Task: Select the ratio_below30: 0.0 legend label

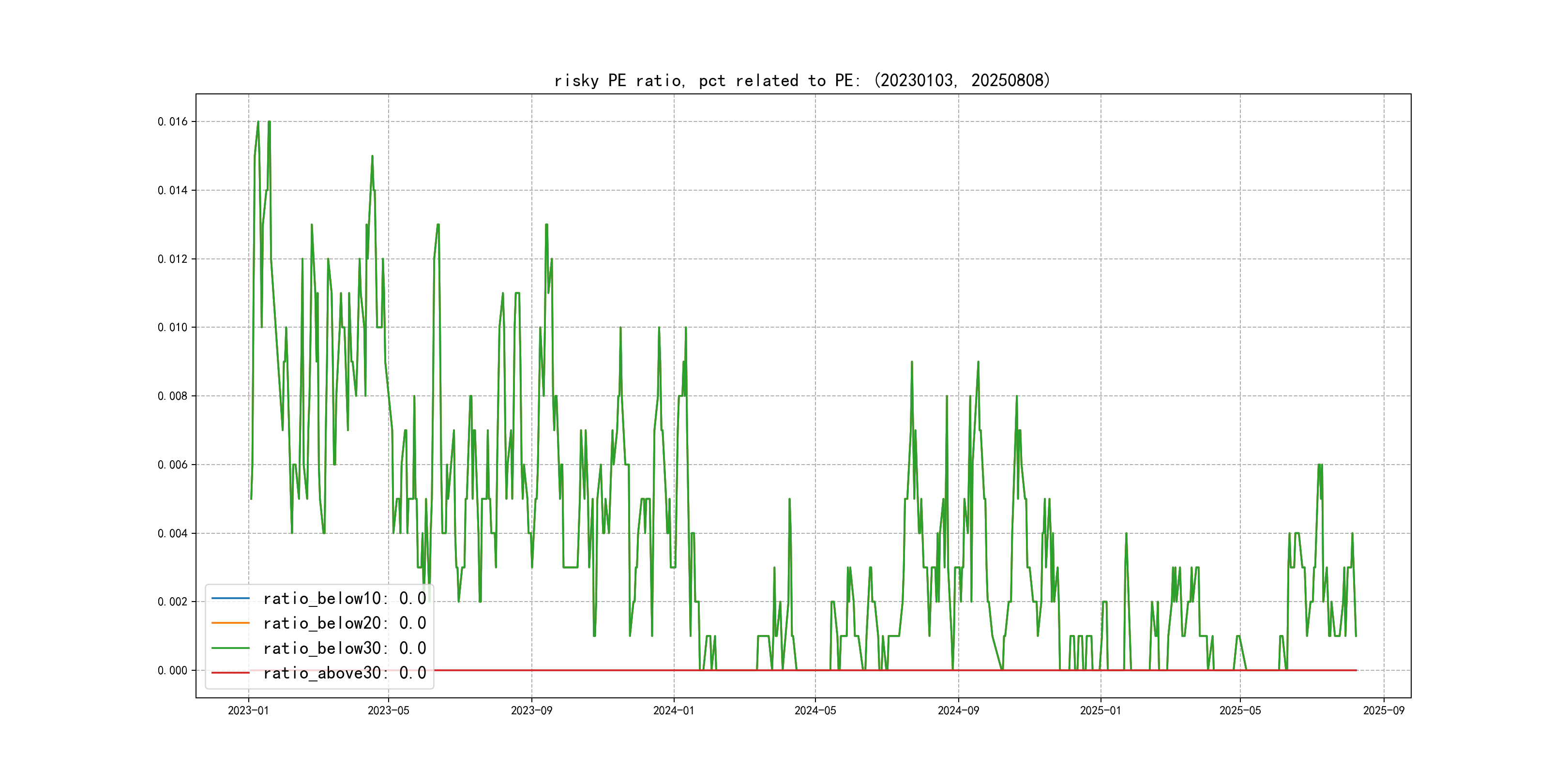Action: tap(344, 648)
